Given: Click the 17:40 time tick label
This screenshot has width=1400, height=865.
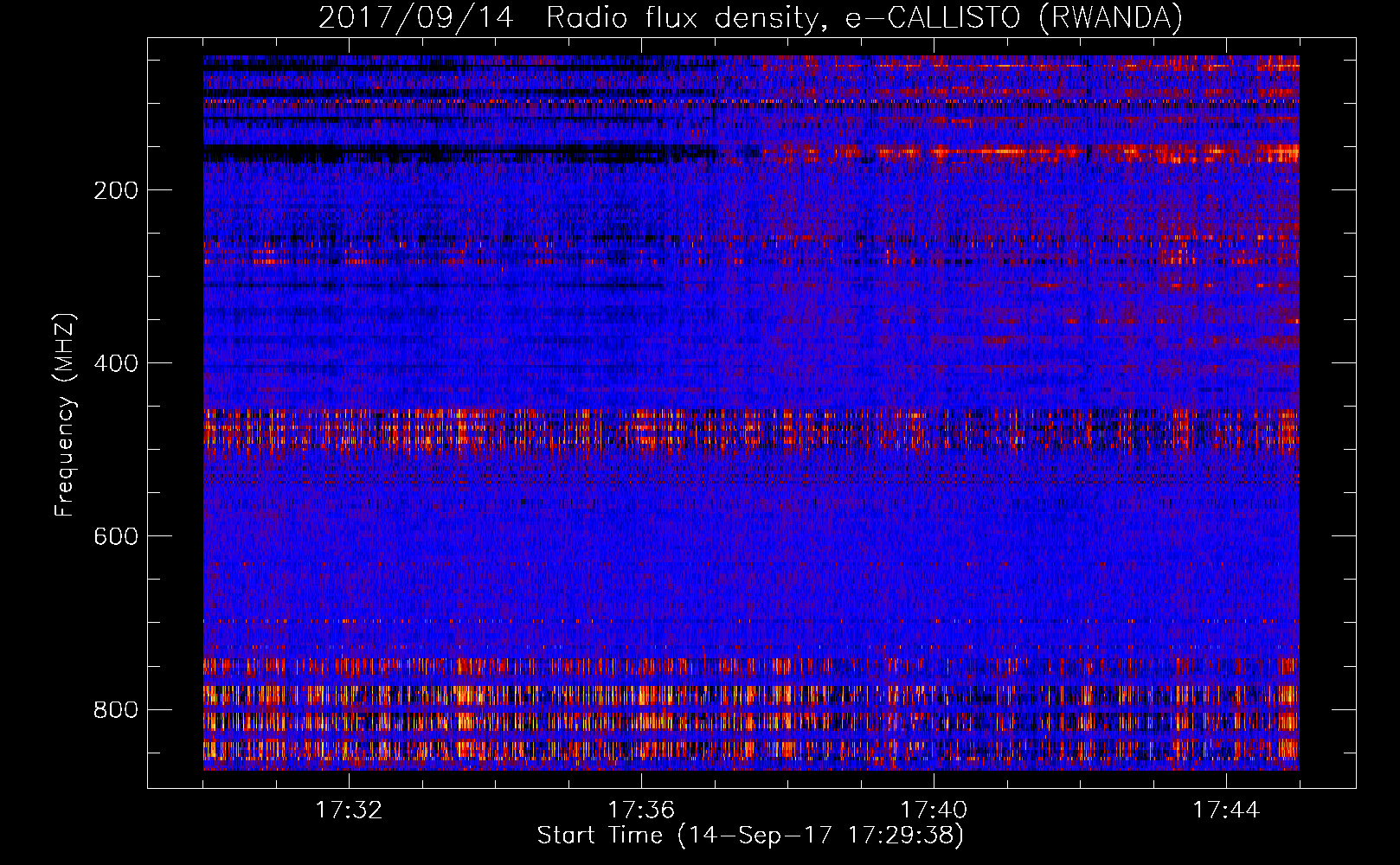Looking at the screenshot, I should (x=934, y=811).
